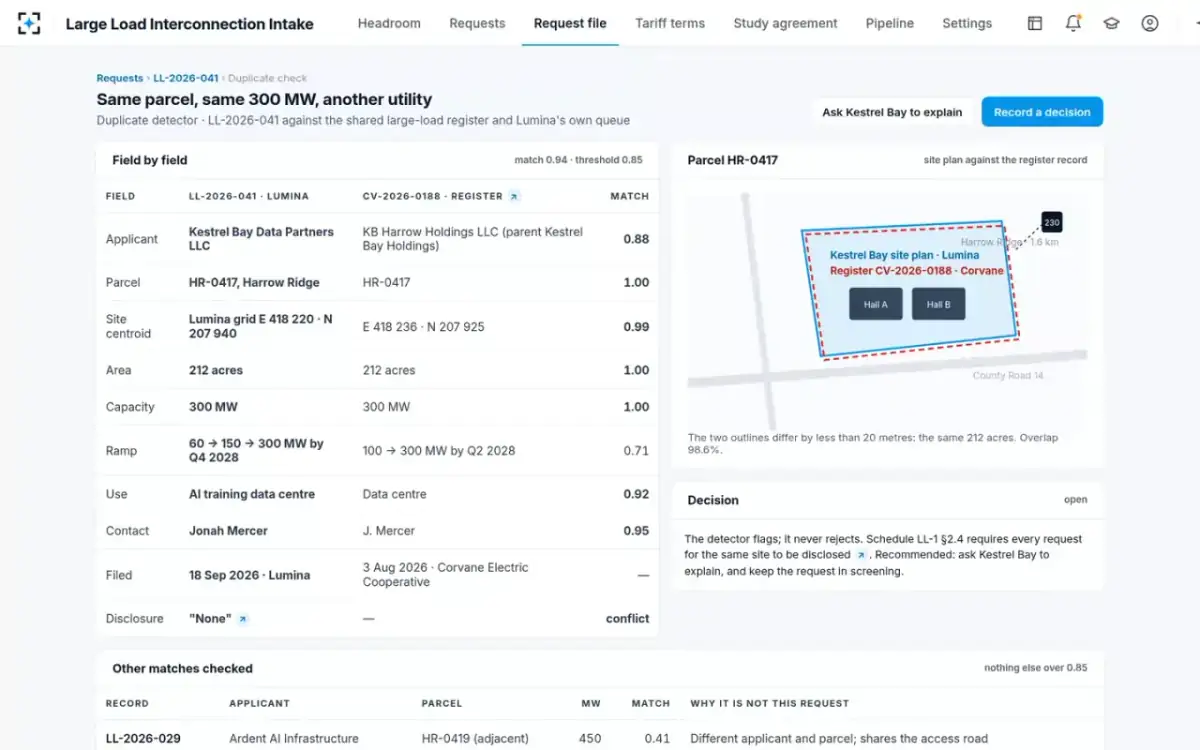Open Schedule LL-1 link icon in Decision

[861, 554]
